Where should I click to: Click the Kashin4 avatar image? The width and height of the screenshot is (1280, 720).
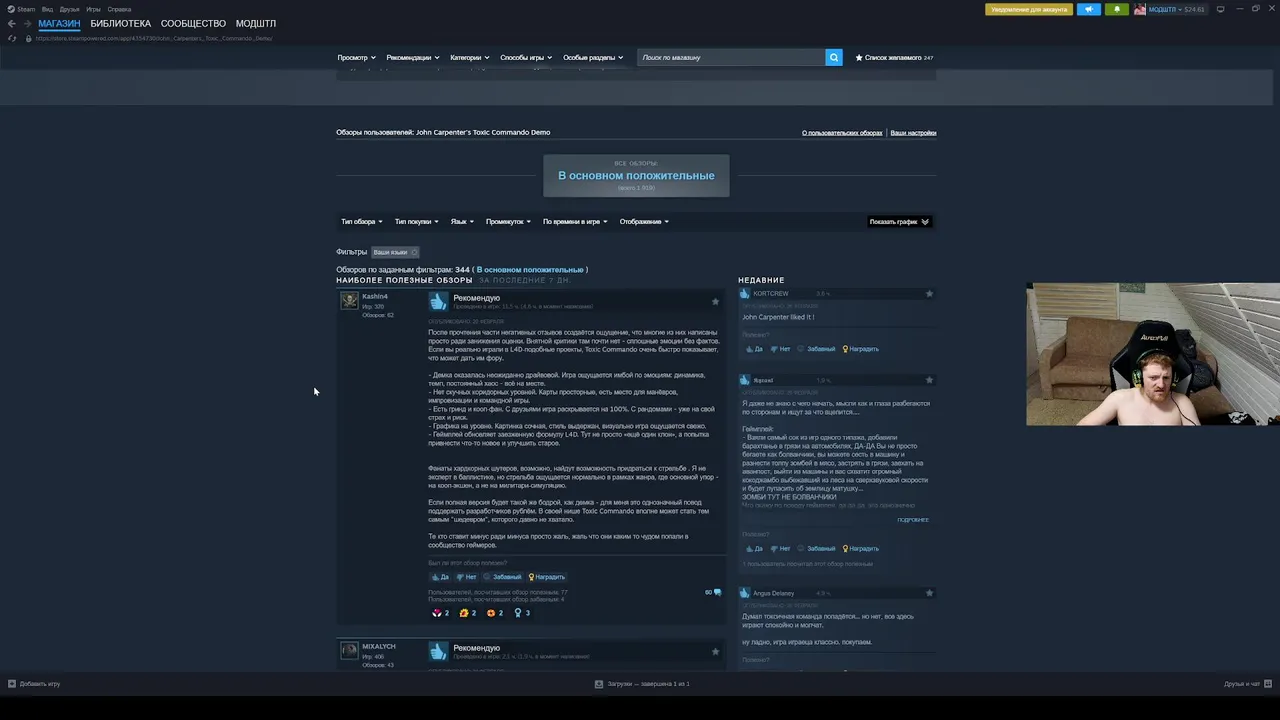click(x=349, y=301)
